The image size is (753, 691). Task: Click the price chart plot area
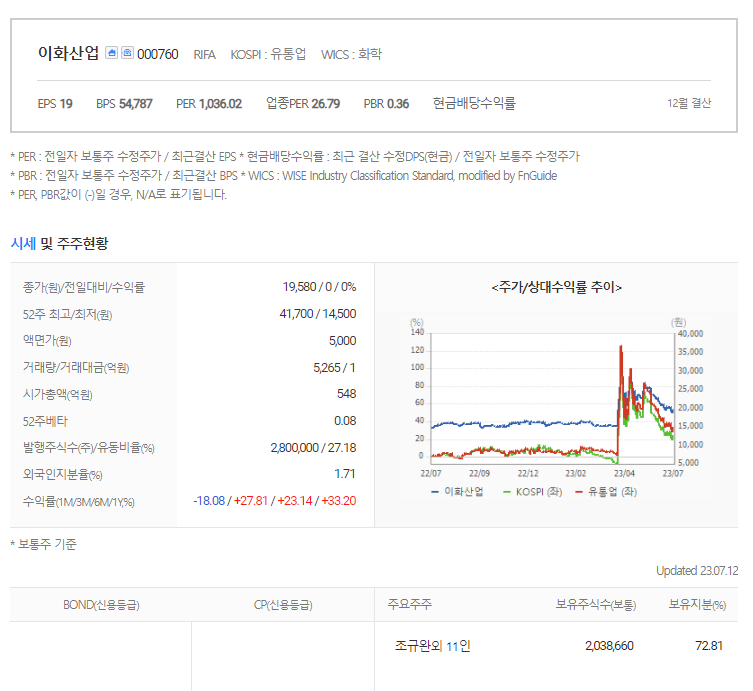coord(552,398)
